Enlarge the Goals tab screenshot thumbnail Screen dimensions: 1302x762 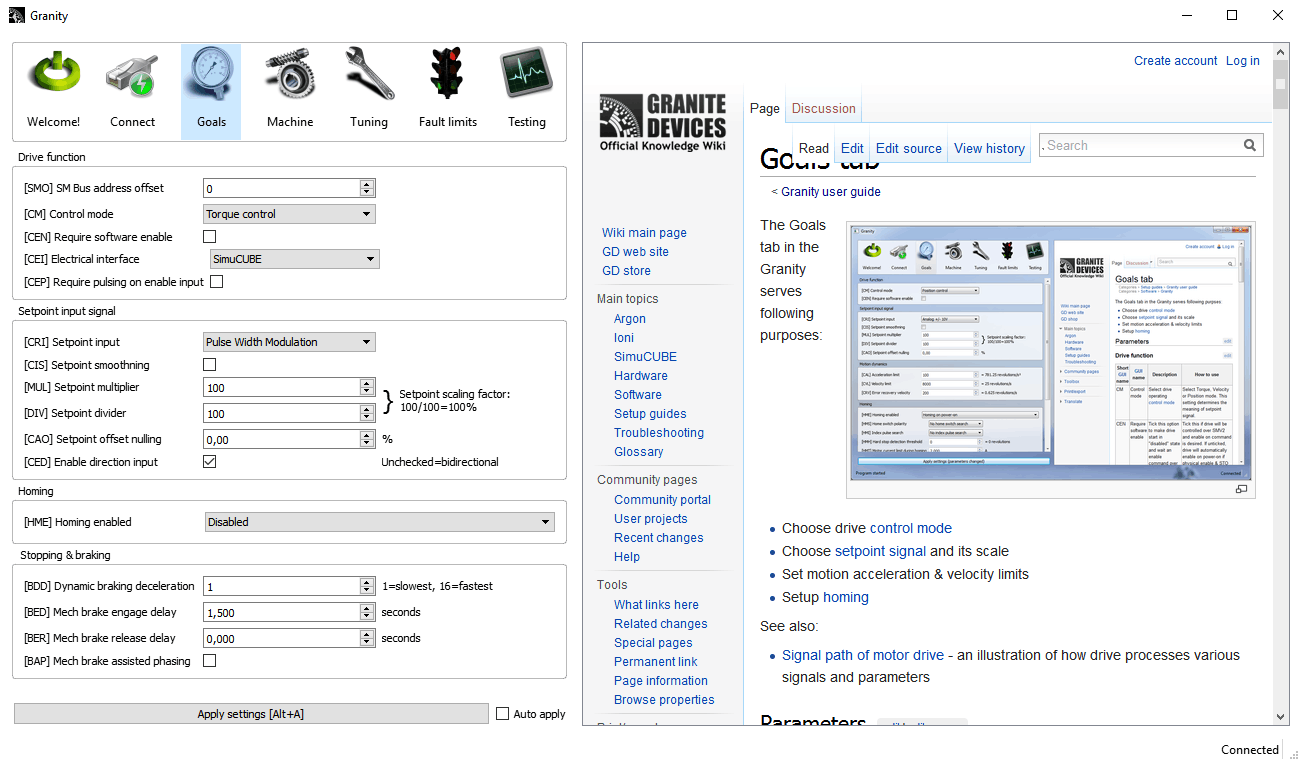[x=1050, y=351]
